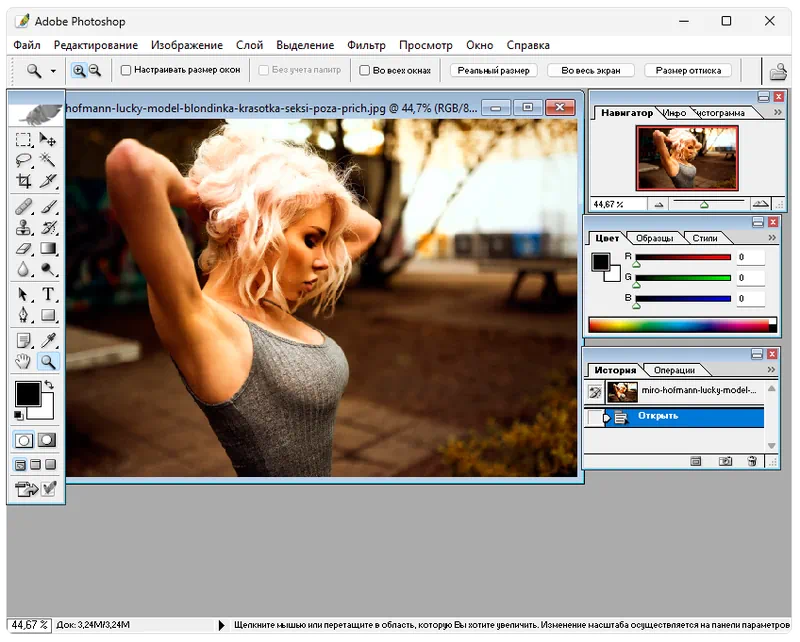Click foreground color swatch in toolbox
This screenshot has height=642, width=800.
[27, 394]
